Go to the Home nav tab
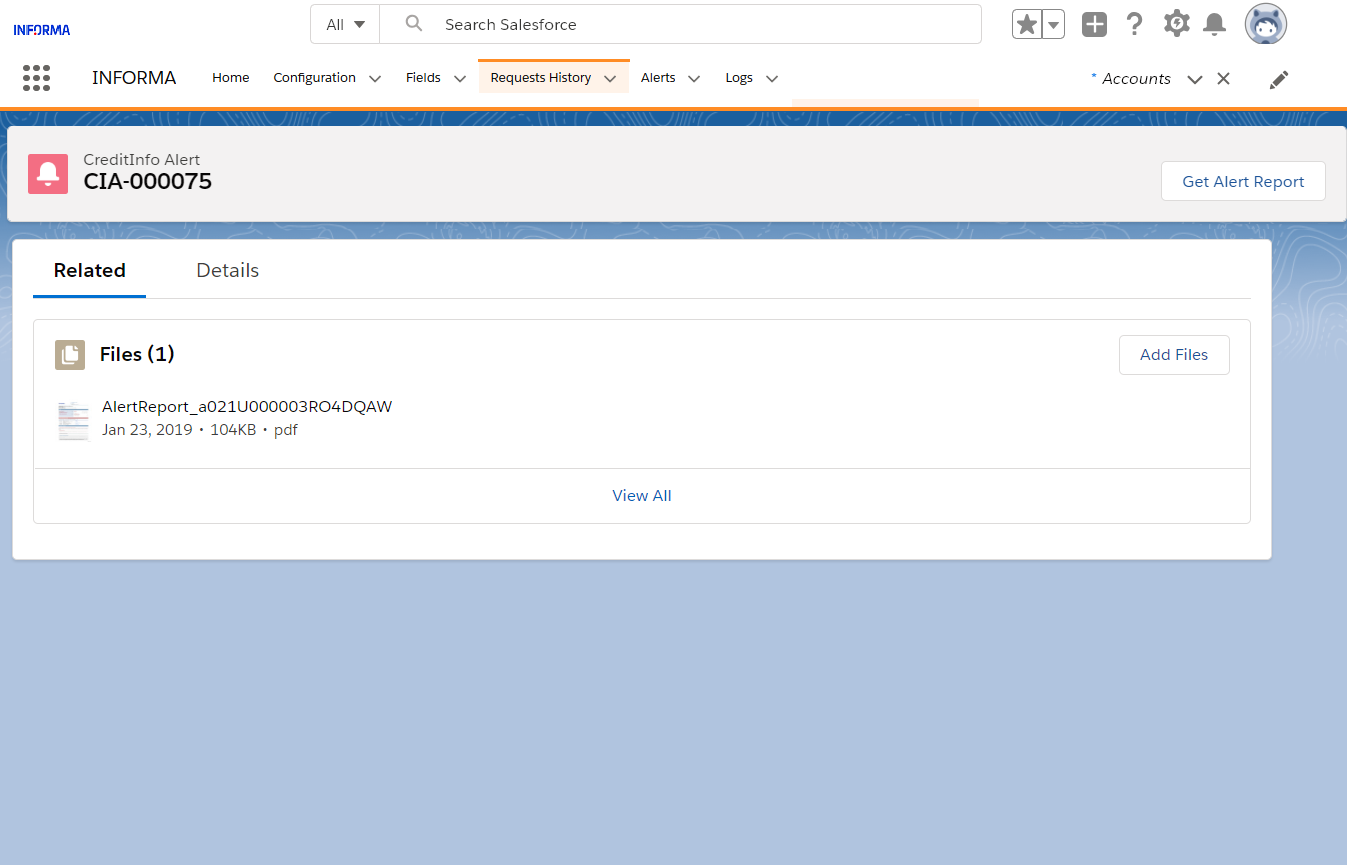This screenshot has height=865, width=1347. tap(230, 78)
